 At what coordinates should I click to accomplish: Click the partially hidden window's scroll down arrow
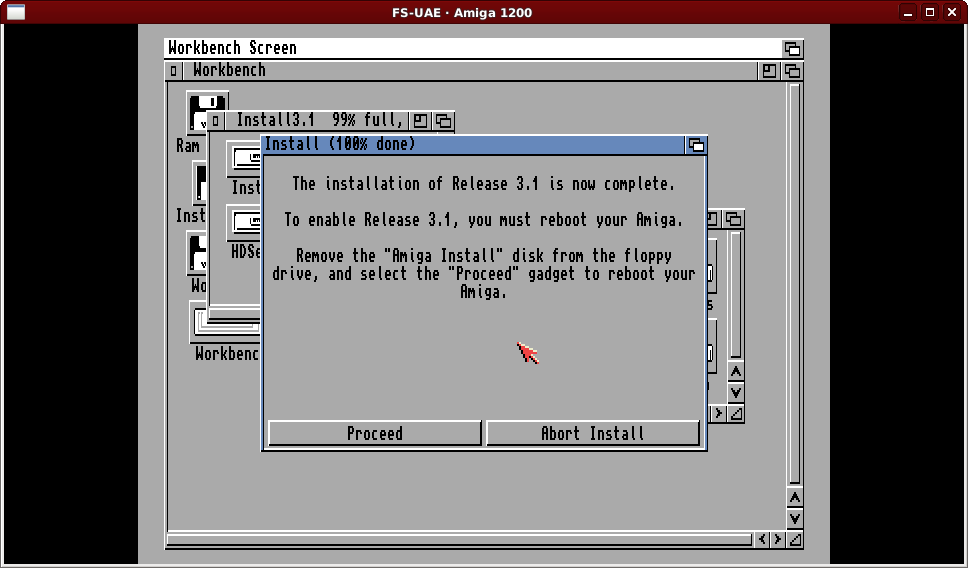point(735,393)
